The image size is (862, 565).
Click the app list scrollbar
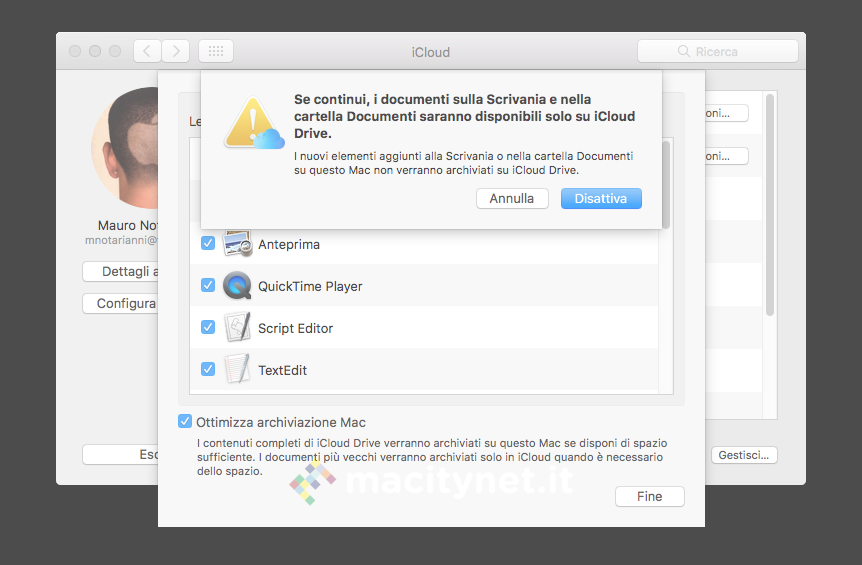[x=666, y=185]
